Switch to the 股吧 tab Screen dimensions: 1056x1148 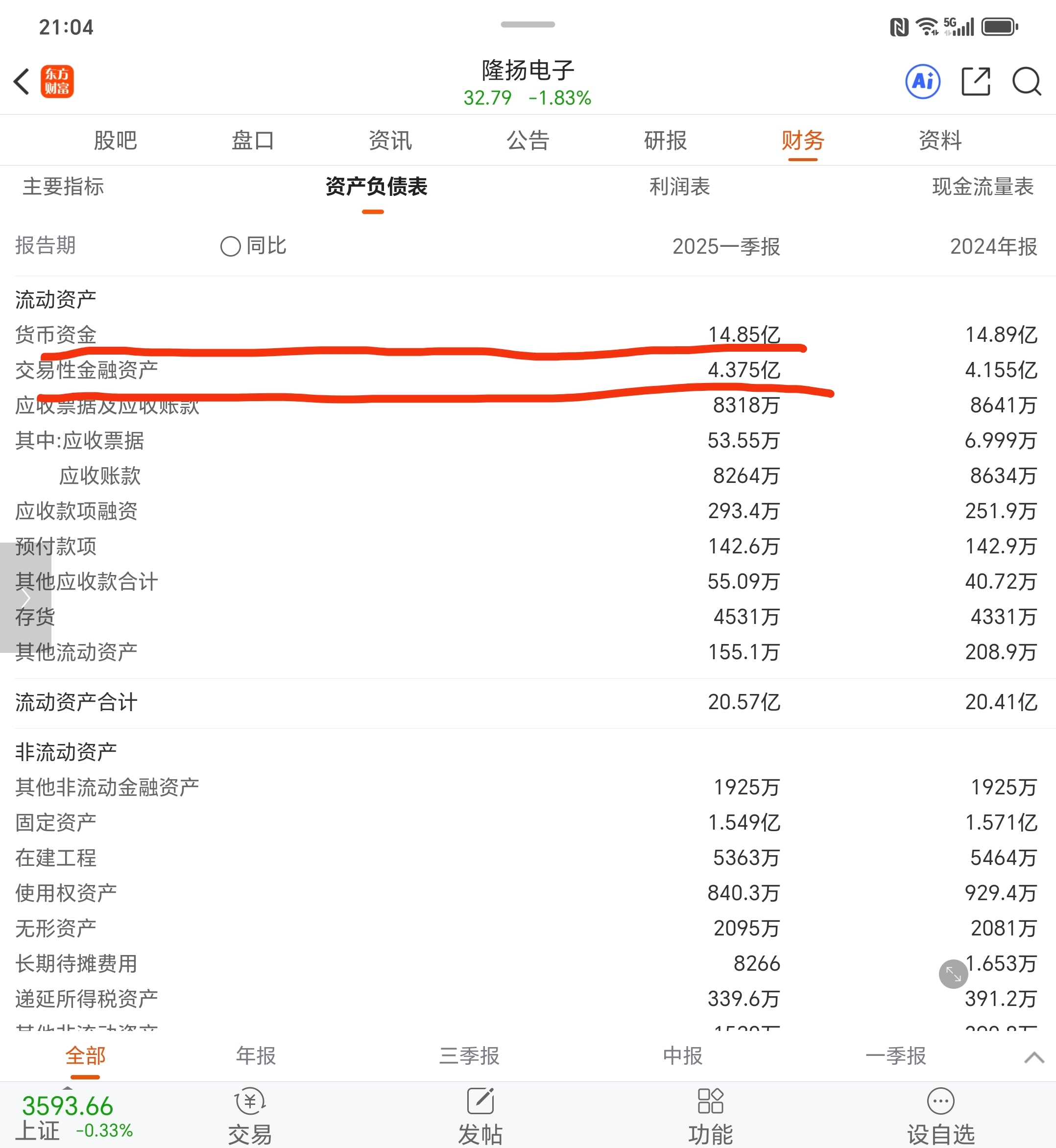(x=116, y=141)
